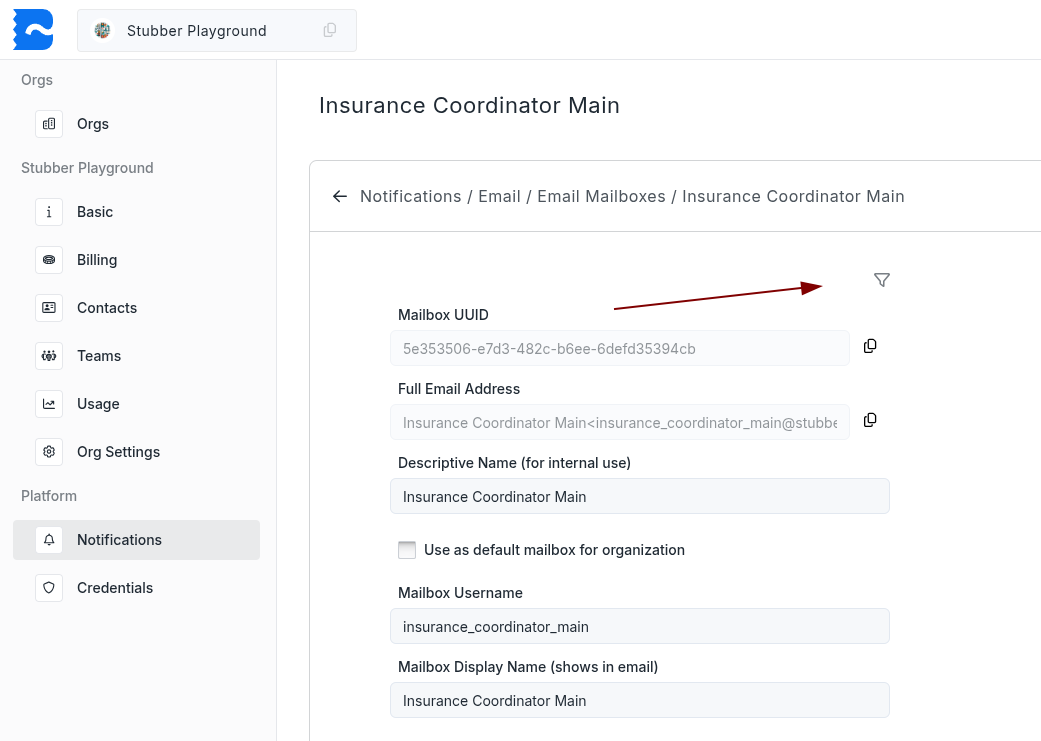Click the Billing sidebar icon
Viewport: 1041px width, 741px height.
pyautogui.click(x=49, y=260)
